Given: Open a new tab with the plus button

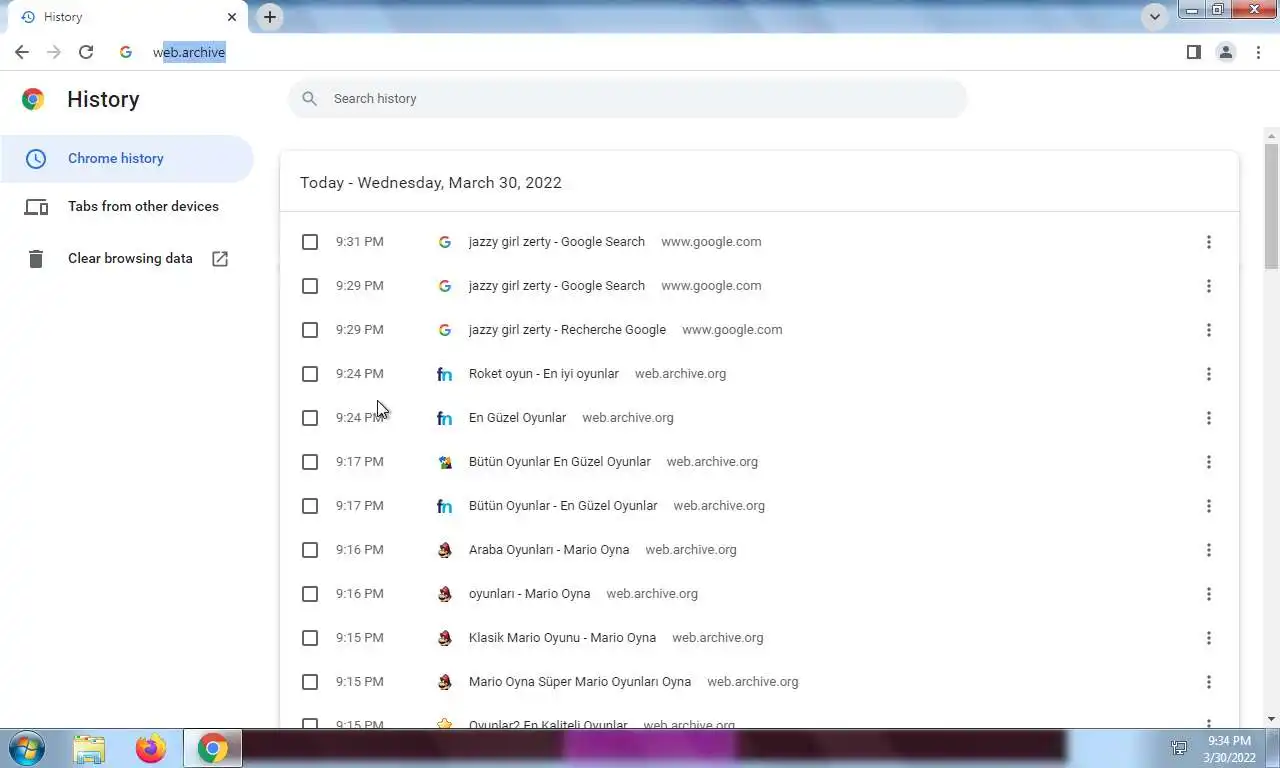Looking at the screenshot, I should click(270, 17).
